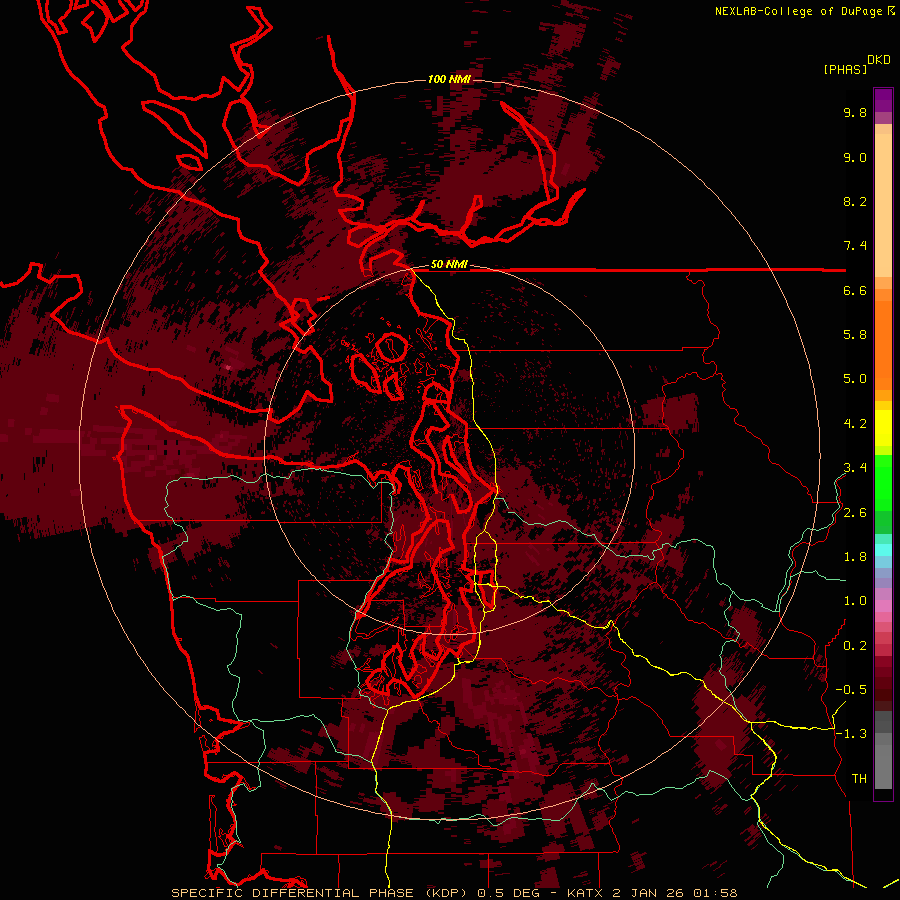This screenshot has height=900, width=900.
Task: Click the 1.0 legend value
Action: click(855, 601)
